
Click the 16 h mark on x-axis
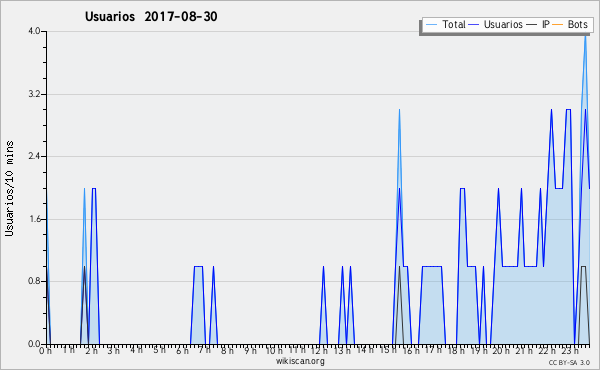pos(411,350)
